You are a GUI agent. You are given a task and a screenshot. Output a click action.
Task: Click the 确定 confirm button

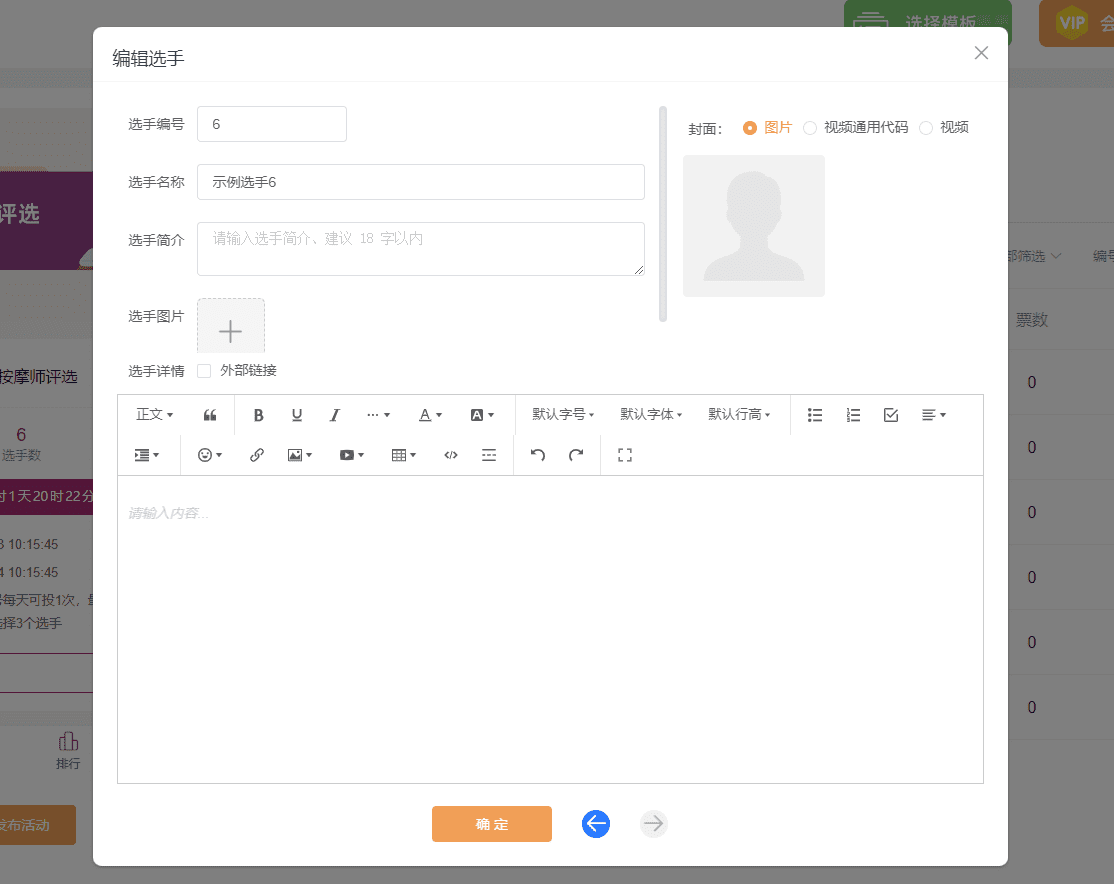(491, 823)
